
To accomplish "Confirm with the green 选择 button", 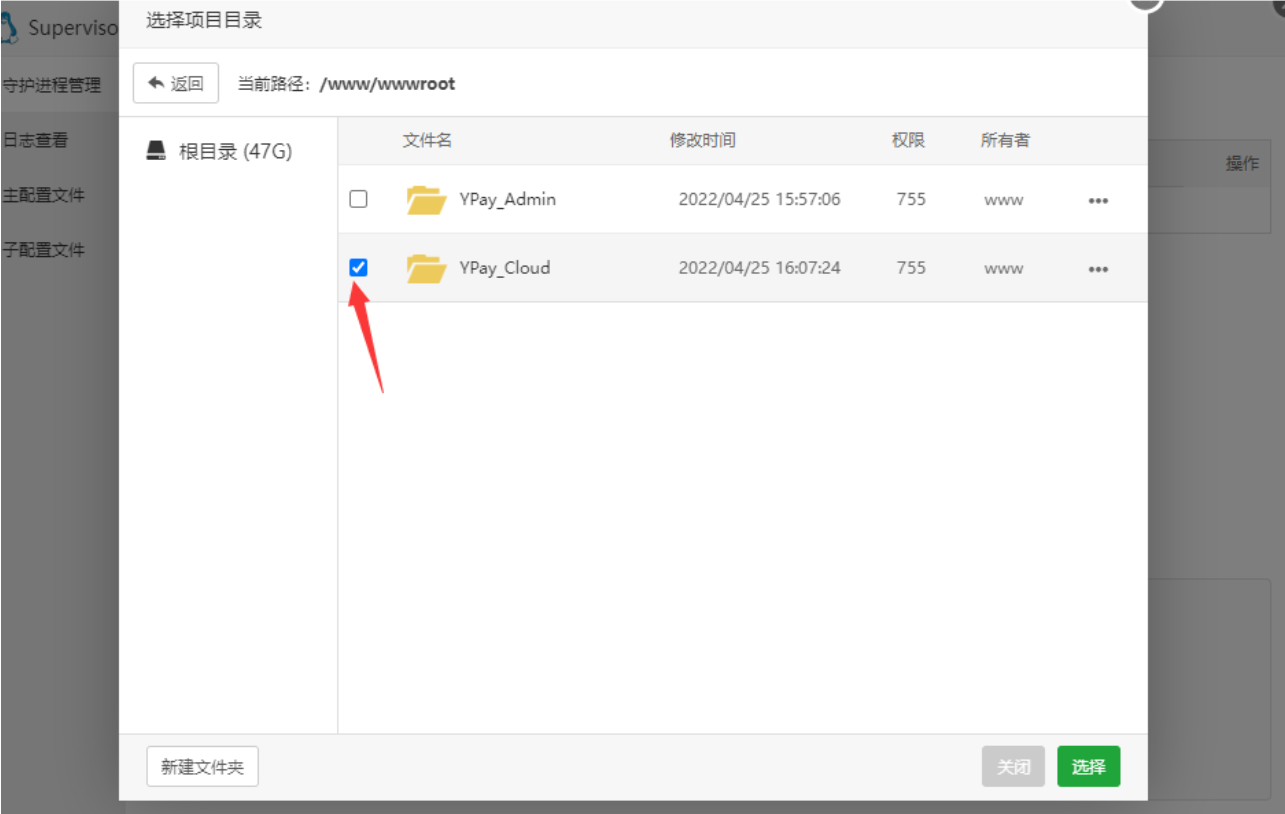I will pyautogui.click(x=1088, y=767).
